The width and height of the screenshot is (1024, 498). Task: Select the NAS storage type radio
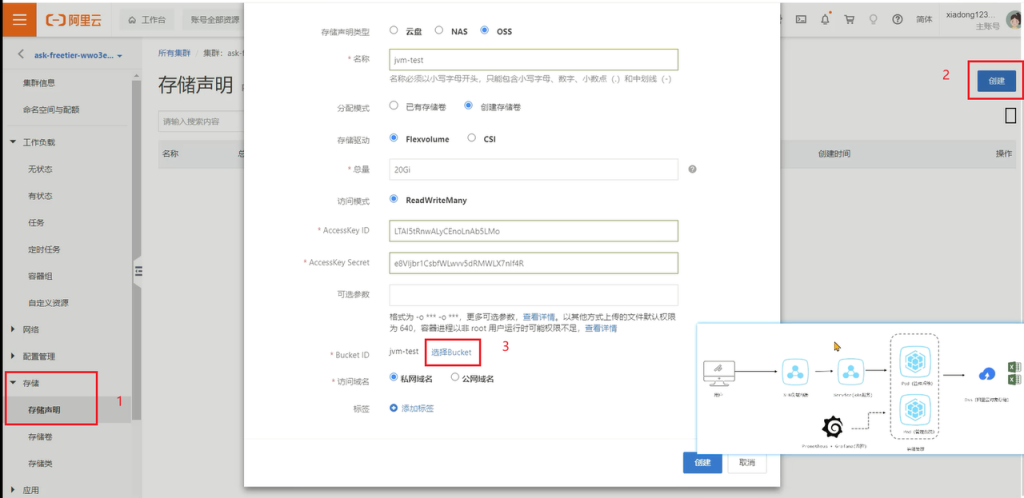coord(439,31)
